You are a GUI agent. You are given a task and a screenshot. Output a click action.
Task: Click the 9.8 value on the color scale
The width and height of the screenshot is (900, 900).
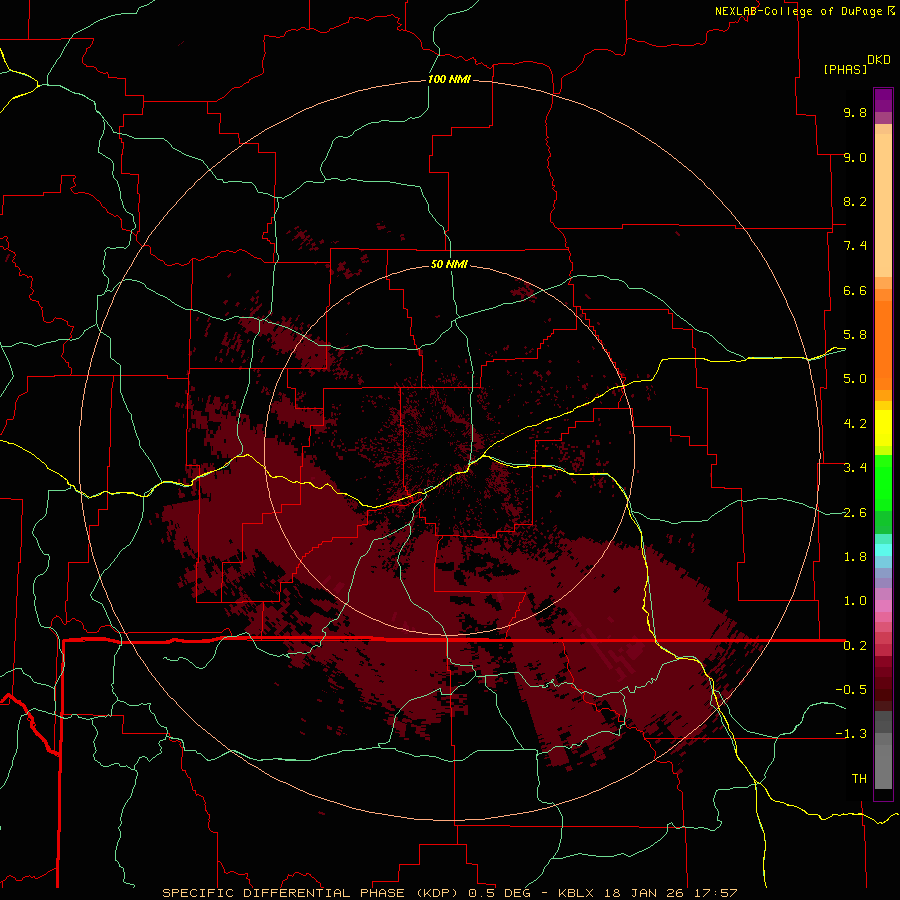click(x=855, y=112)
